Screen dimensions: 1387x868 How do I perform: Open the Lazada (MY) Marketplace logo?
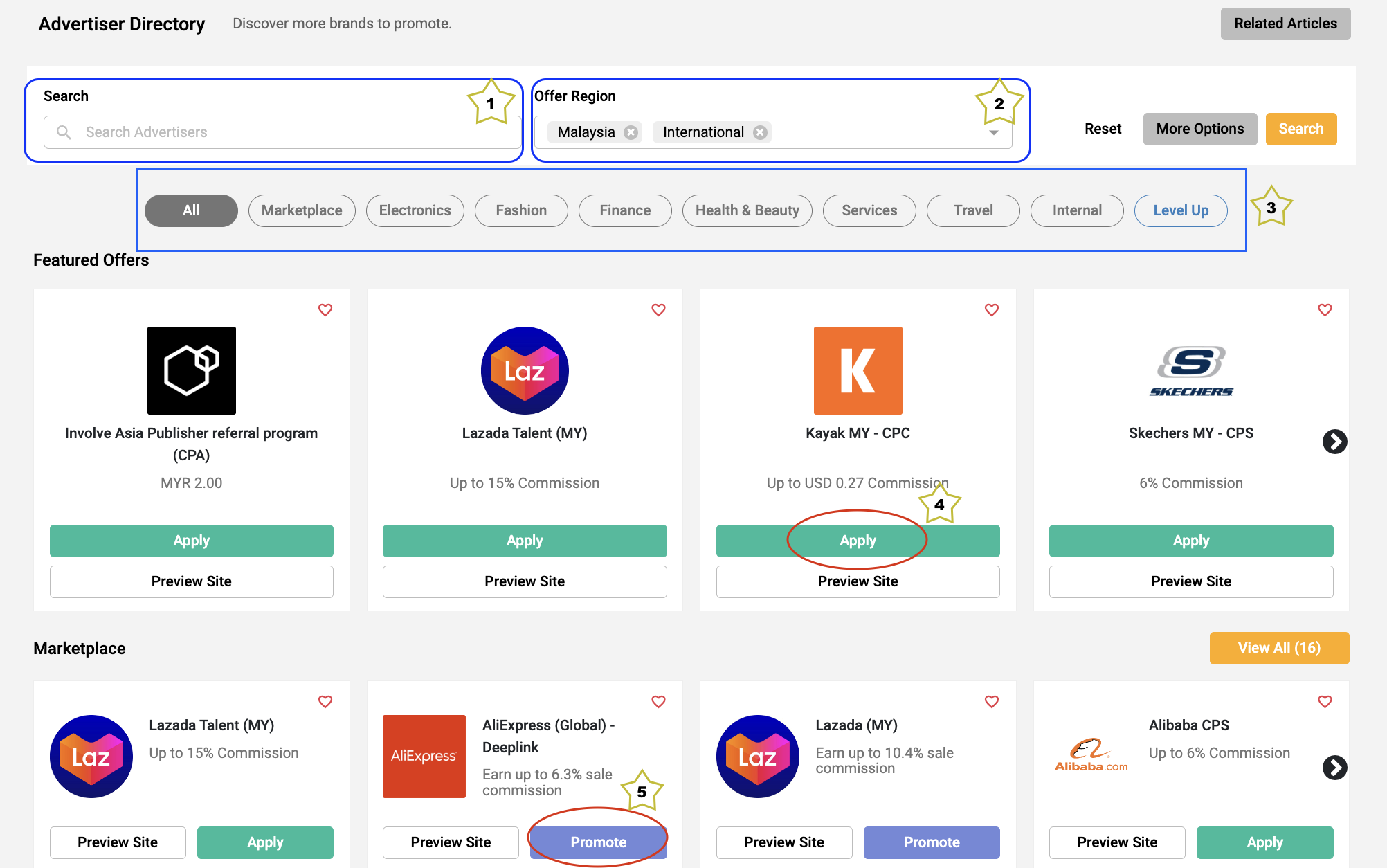(x=758, y=757)
